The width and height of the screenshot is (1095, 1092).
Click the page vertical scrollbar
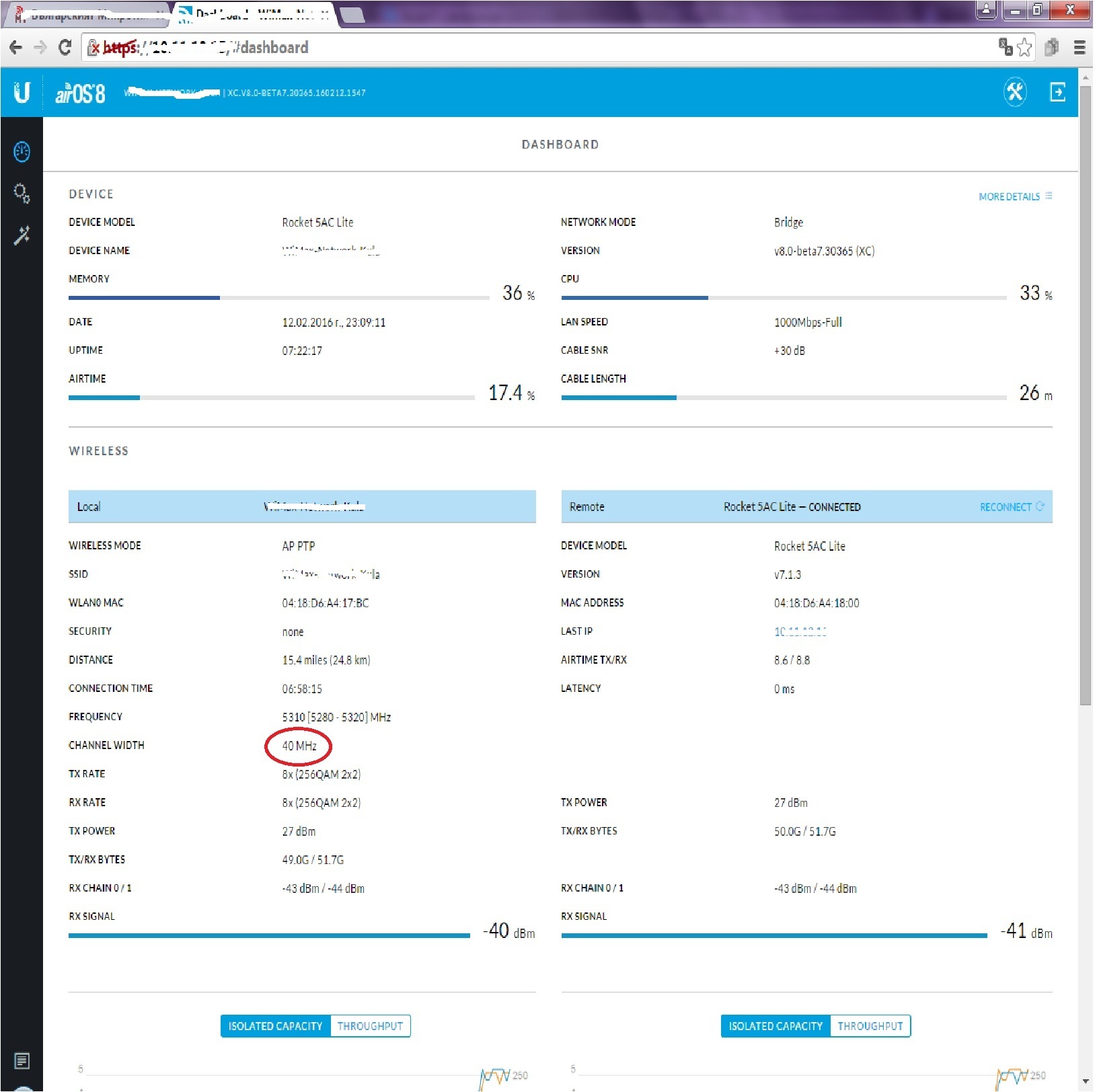pos(1084,403)
